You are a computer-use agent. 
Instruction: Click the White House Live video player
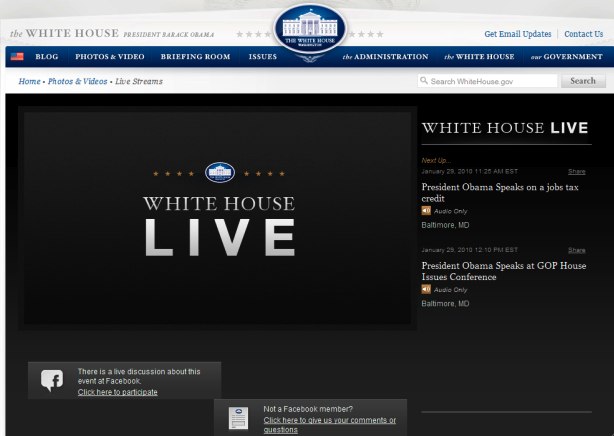pos(217,218)
